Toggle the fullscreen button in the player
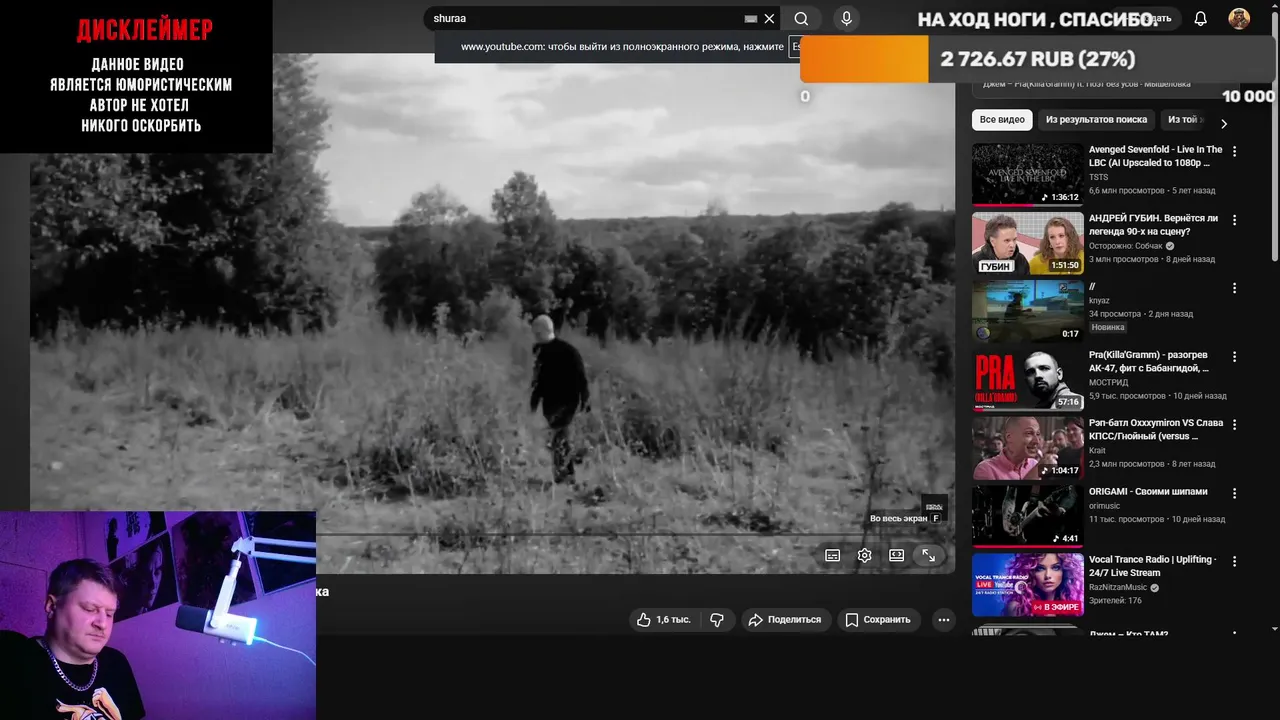The image size is (1280, 720). (x=928, y=555)
